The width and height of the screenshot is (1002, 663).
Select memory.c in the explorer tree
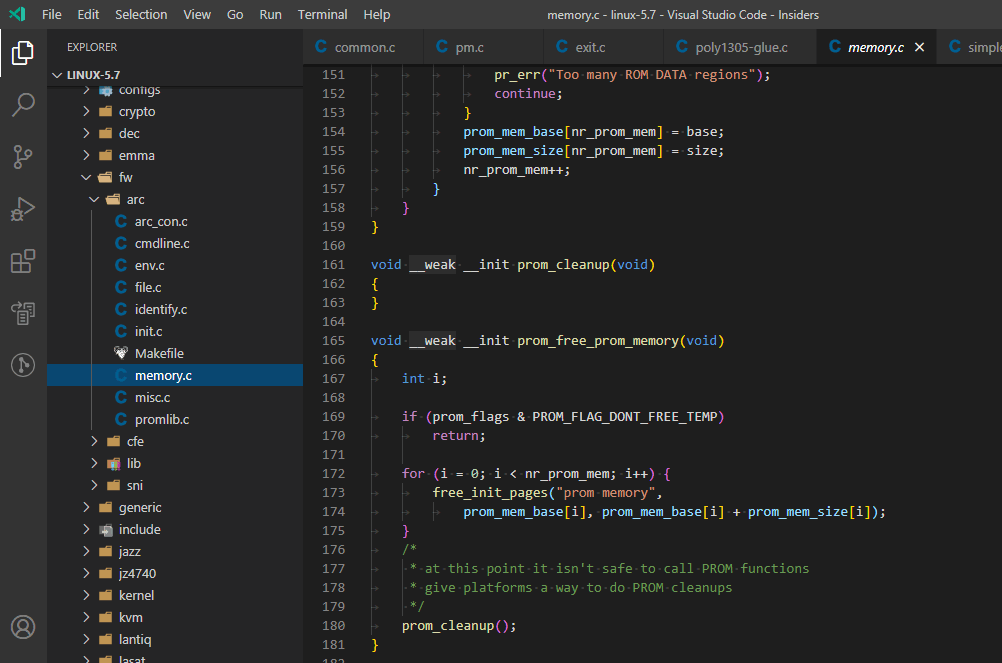pyautogui.click(x=175, y=376)
